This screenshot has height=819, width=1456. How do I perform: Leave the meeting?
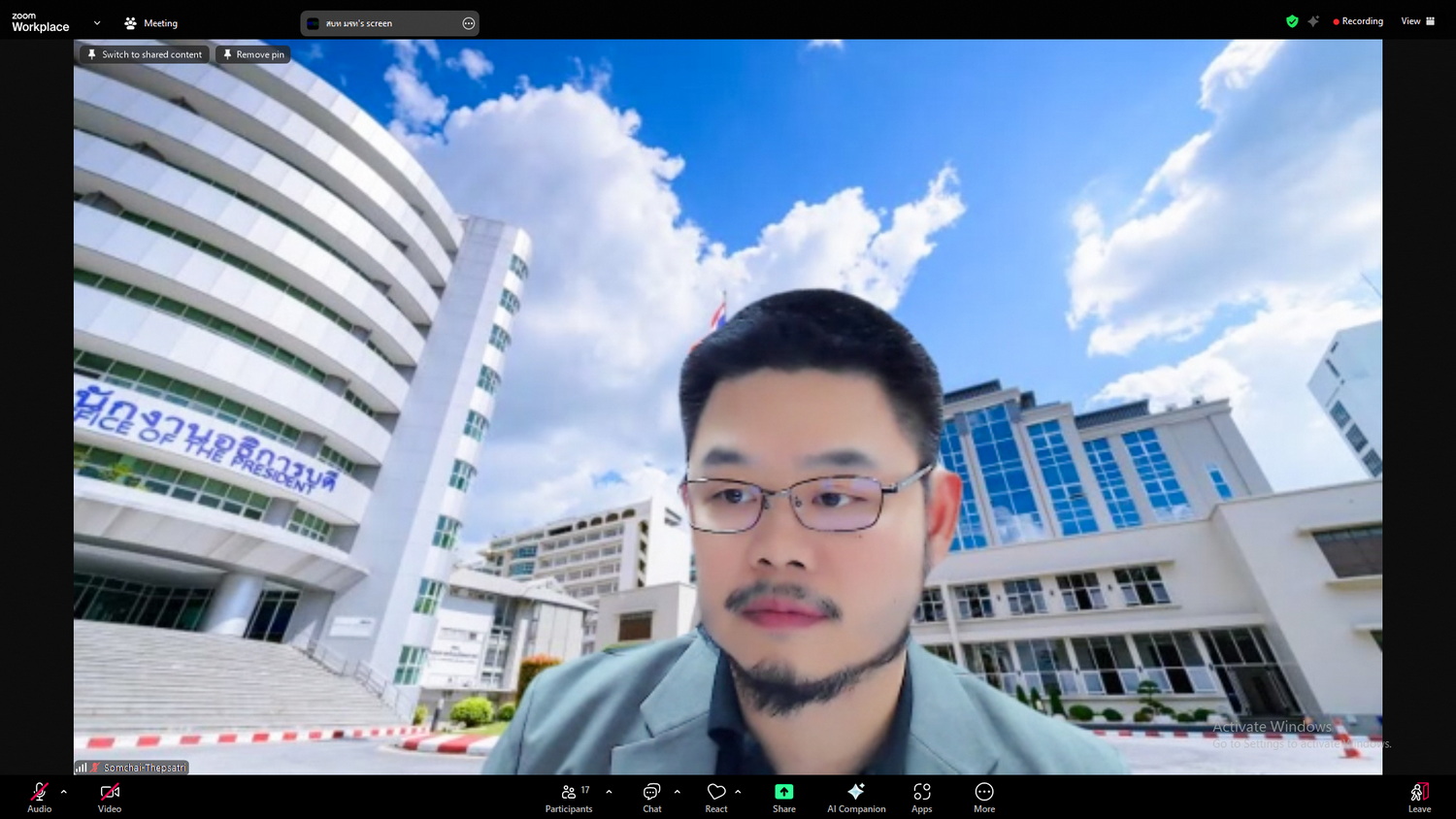click(x=1419, y=797)
